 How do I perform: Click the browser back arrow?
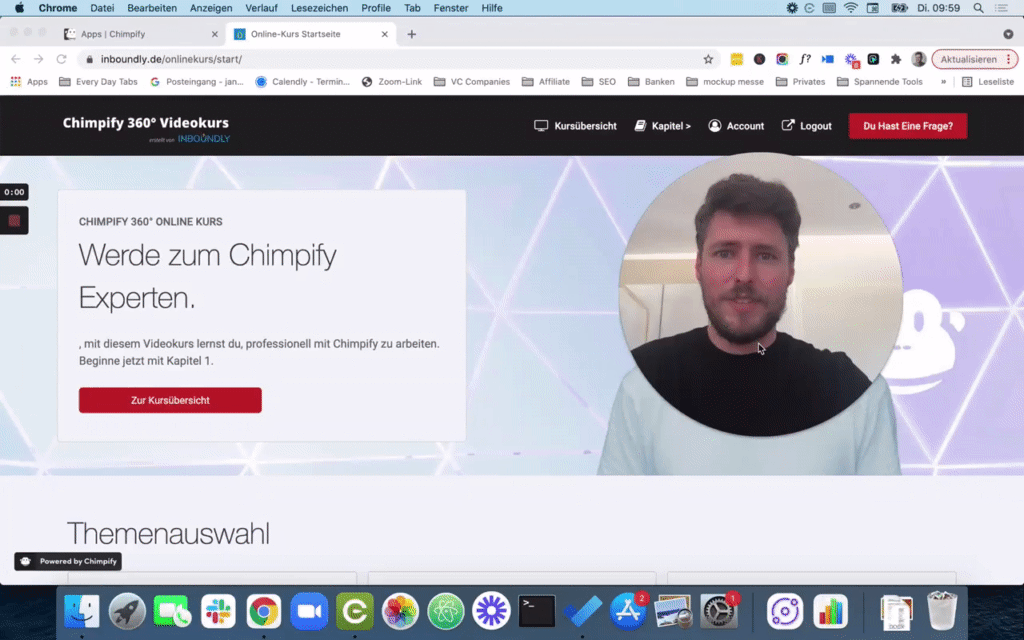pyautogui.click(x=16, y=59)
